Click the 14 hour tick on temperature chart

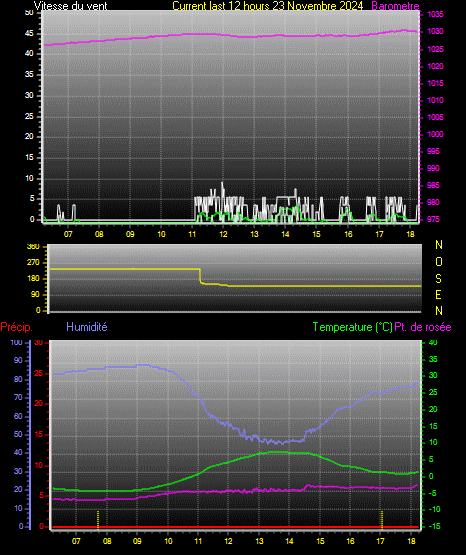289,541
